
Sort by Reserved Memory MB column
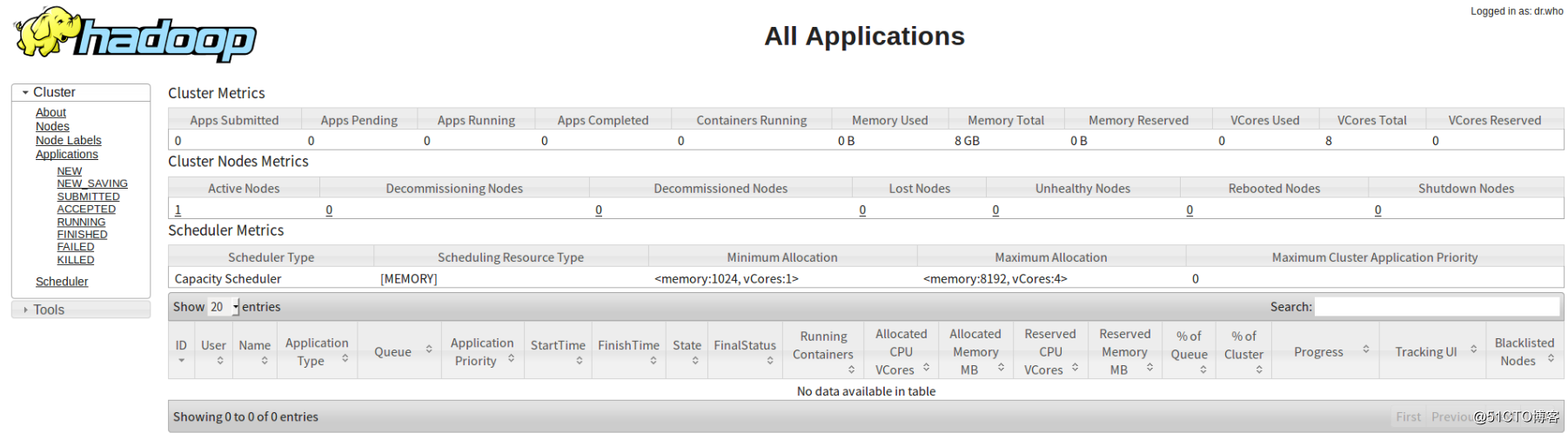pos(1125,351)
